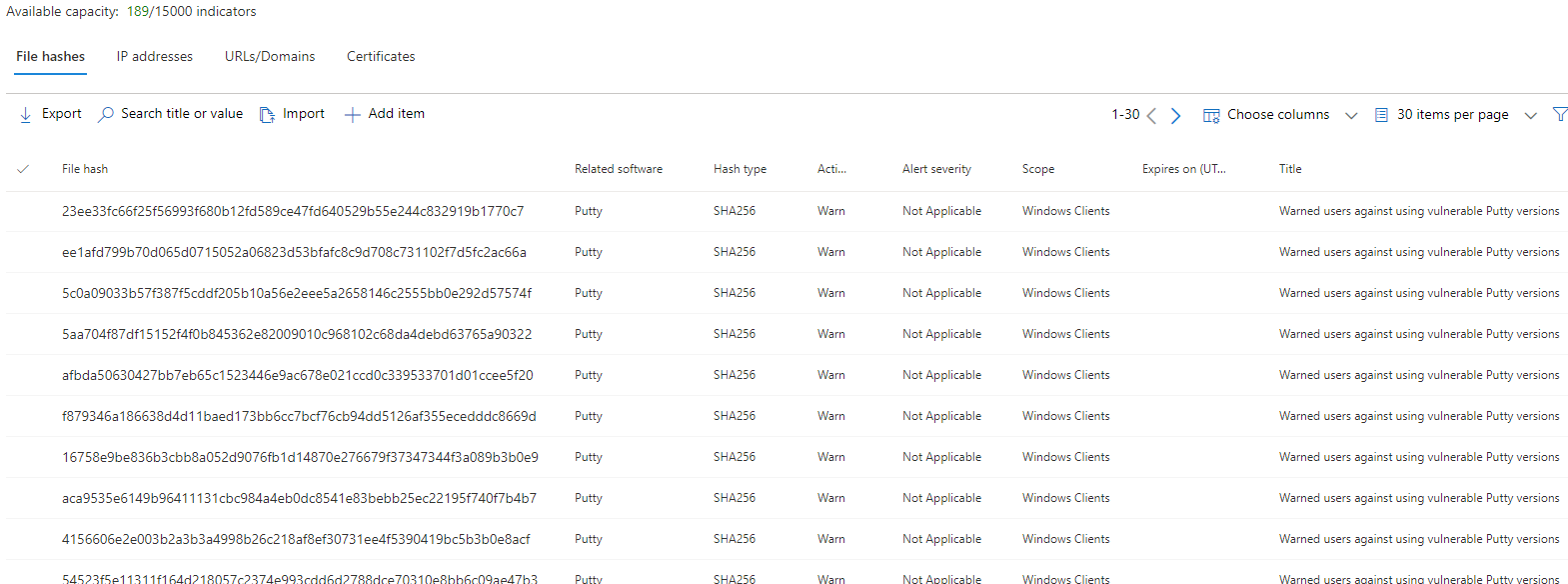Select hash starting with aca9535e6149b964
1568x584 pixels.
[299, 498]
